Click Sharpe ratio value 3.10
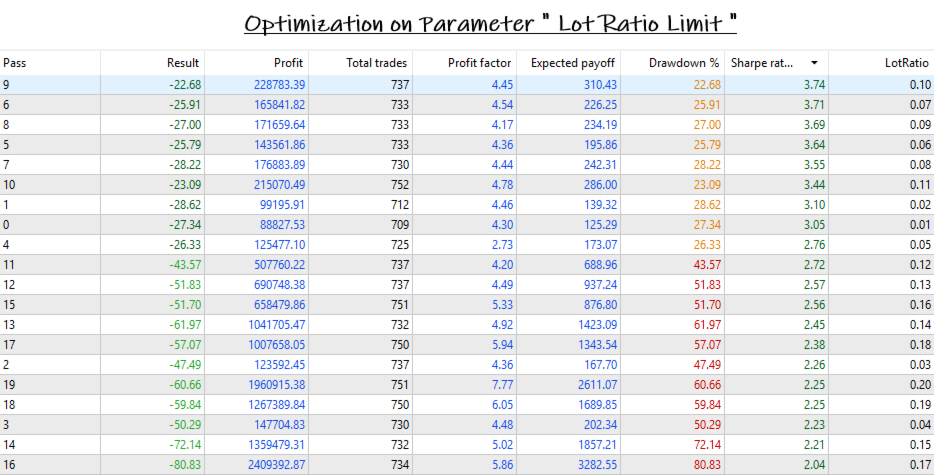 pos(814,204)
